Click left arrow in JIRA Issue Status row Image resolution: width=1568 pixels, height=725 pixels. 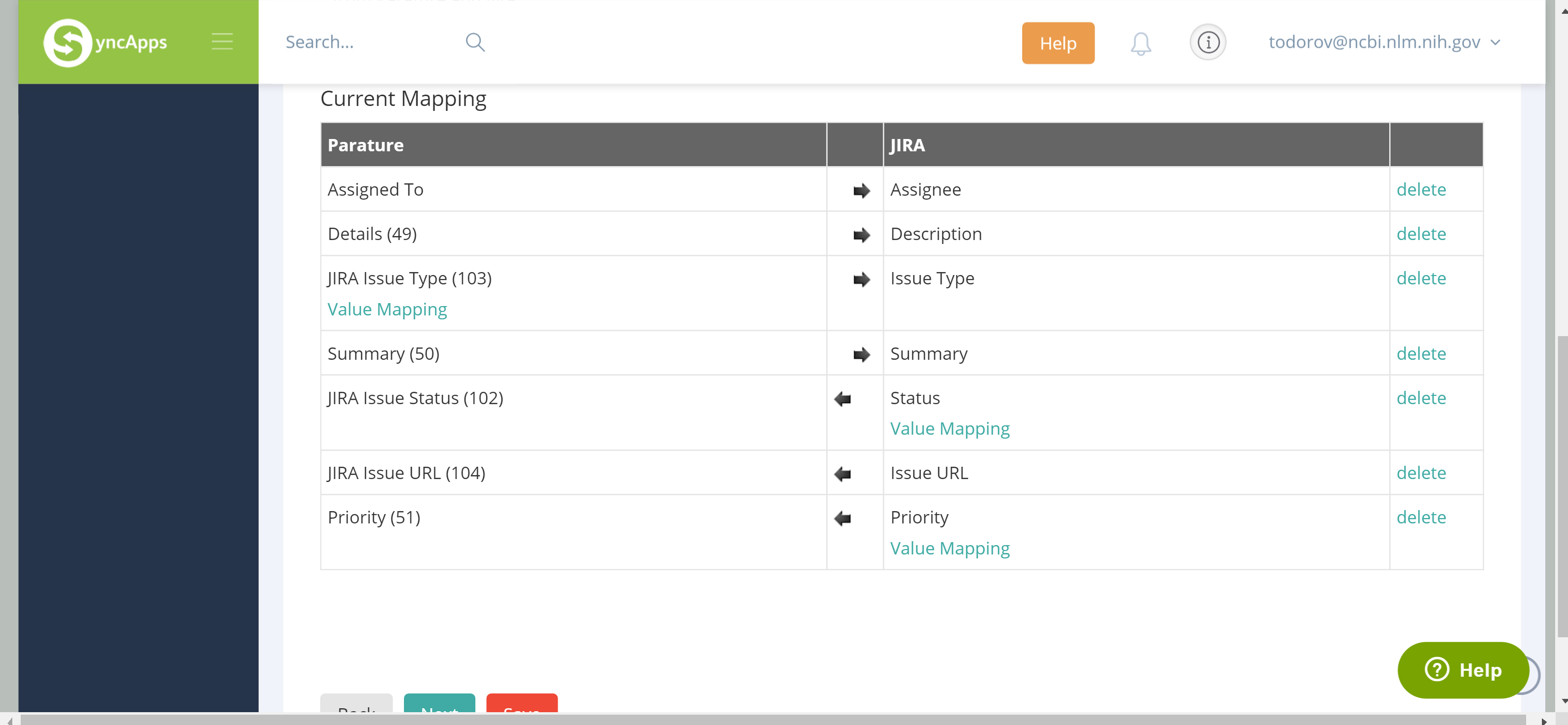click(x=842, y=399)
